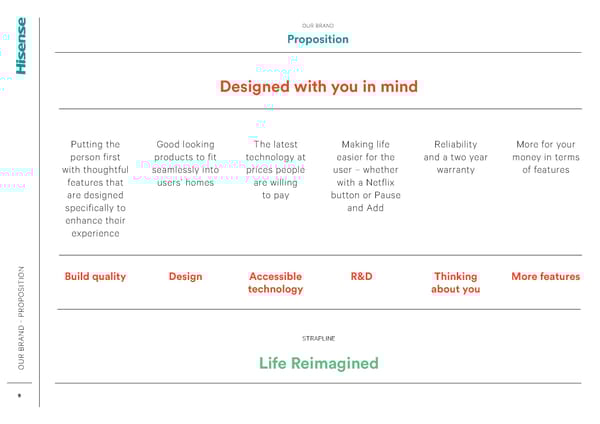This screenshot has width=600, height=424.
Task: Click the 'More features' label
Action: (545, 277)
